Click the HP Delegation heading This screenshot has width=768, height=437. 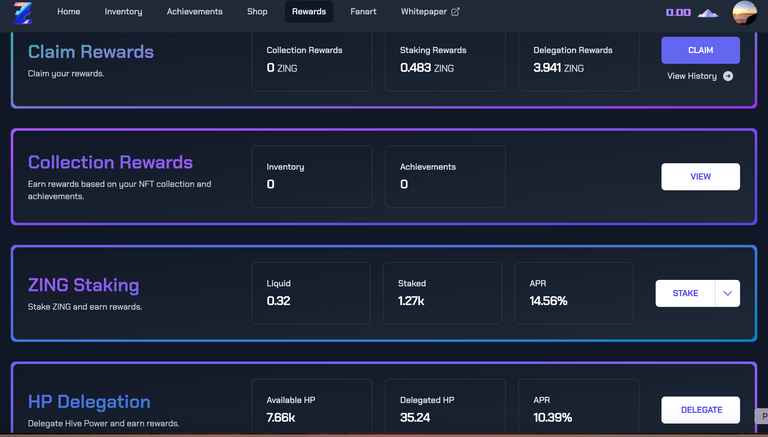click(x=89, y=402)
